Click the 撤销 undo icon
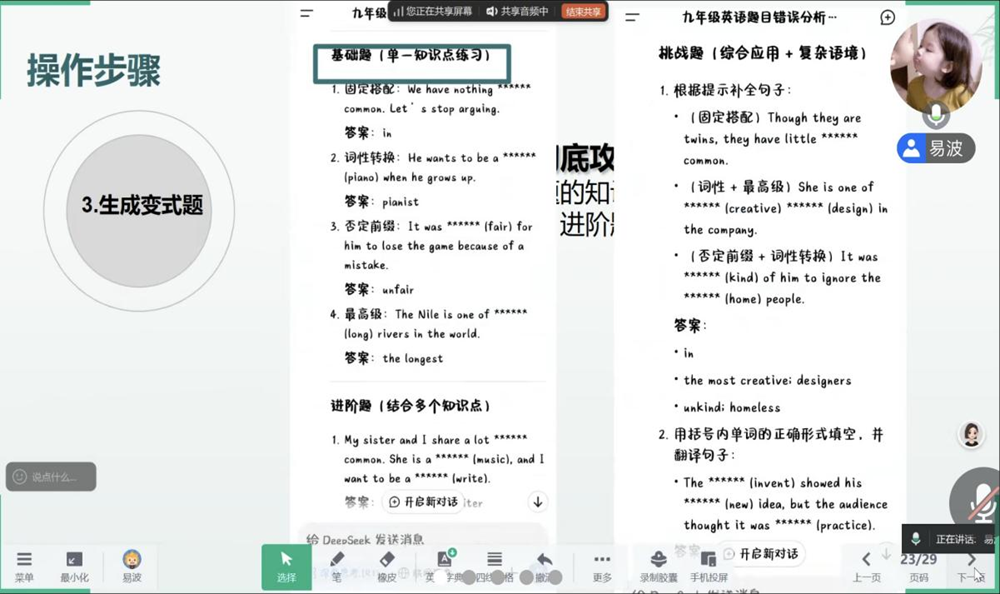Viewport: 1000px width, 594px height. [543, 562]
